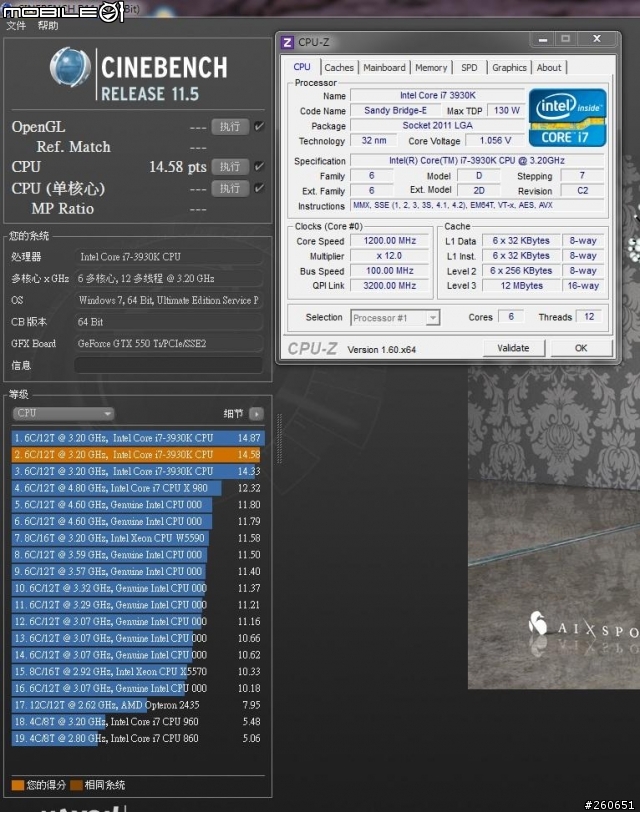Screen dimensions: 640x813
Task: Select rank 5 entry scoring 11.80
Action: click(x=138, y=504)
